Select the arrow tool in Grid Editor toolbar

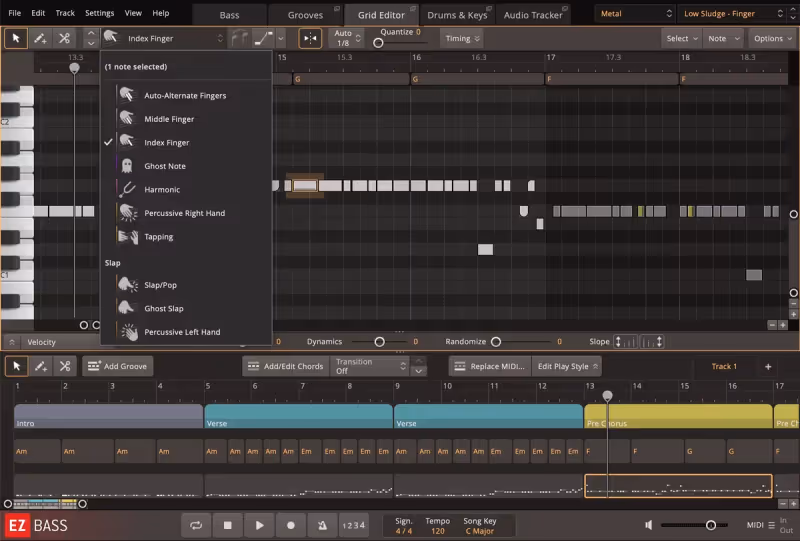click(x=16, y=38)
